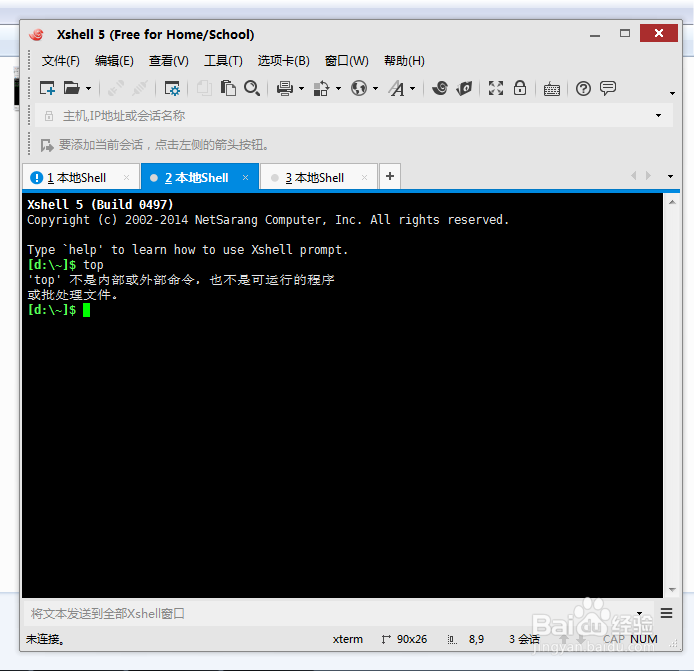The height and width of the screenshot is (671, 694).
Task: Open the 文件(F) menu
Action: click(61, 61)
